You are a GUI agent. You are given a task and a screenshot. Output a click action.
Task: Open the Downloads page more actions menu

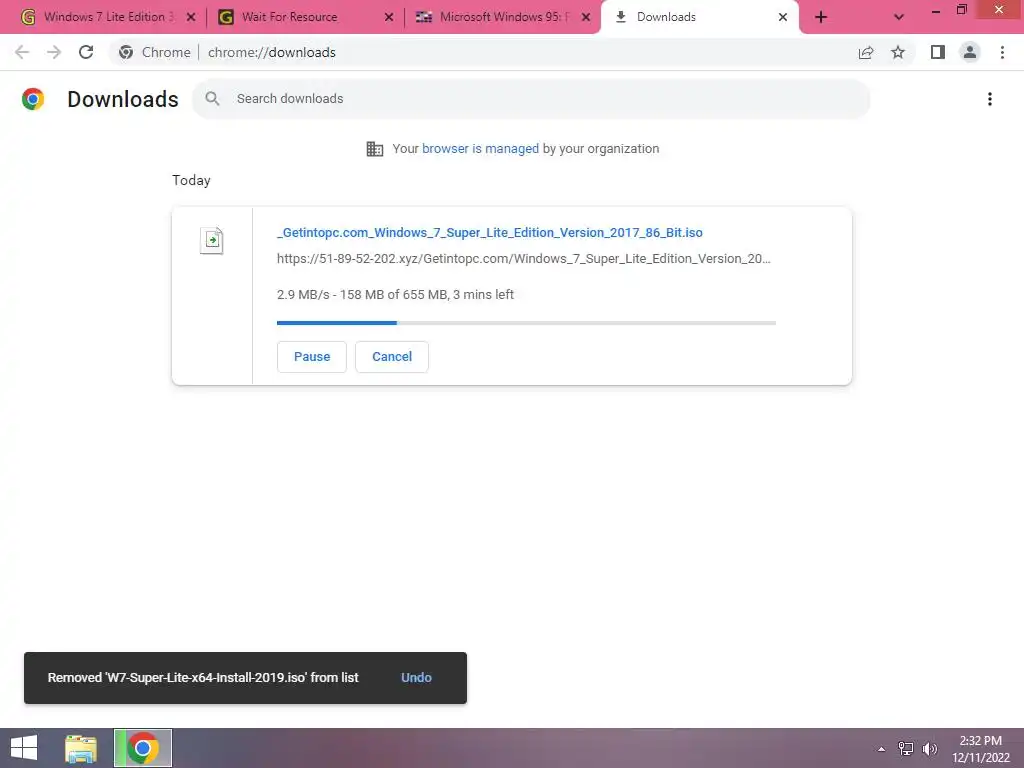pyautogui.click(x=990, y=99)
